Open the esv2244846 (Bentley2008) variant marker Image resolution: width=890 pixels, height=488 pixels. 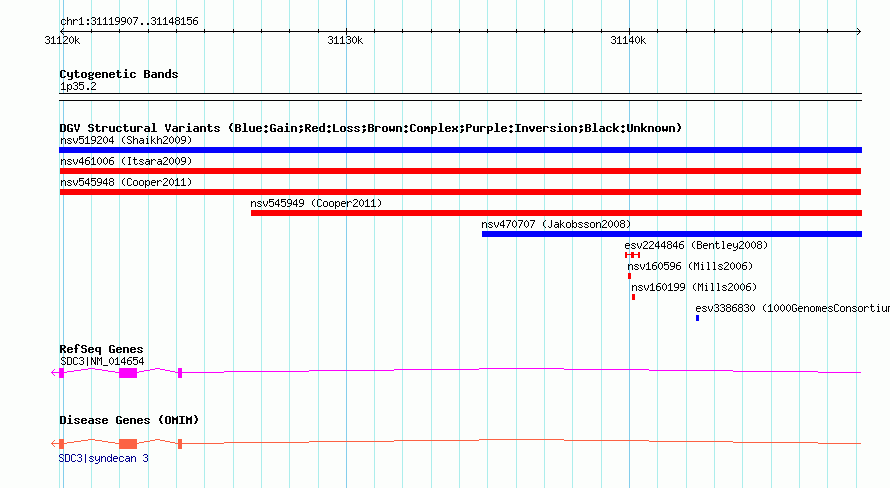click(632, 255)
